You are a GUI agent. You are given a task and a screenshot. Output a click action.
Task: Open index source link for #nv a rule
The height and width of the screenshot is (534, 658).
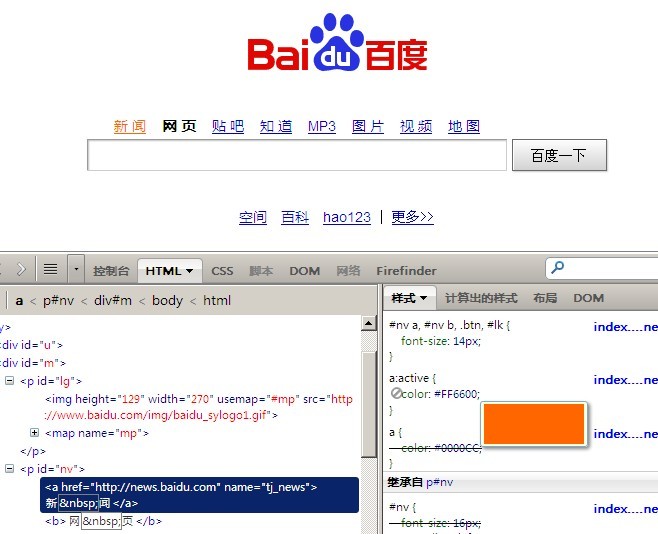625,327
